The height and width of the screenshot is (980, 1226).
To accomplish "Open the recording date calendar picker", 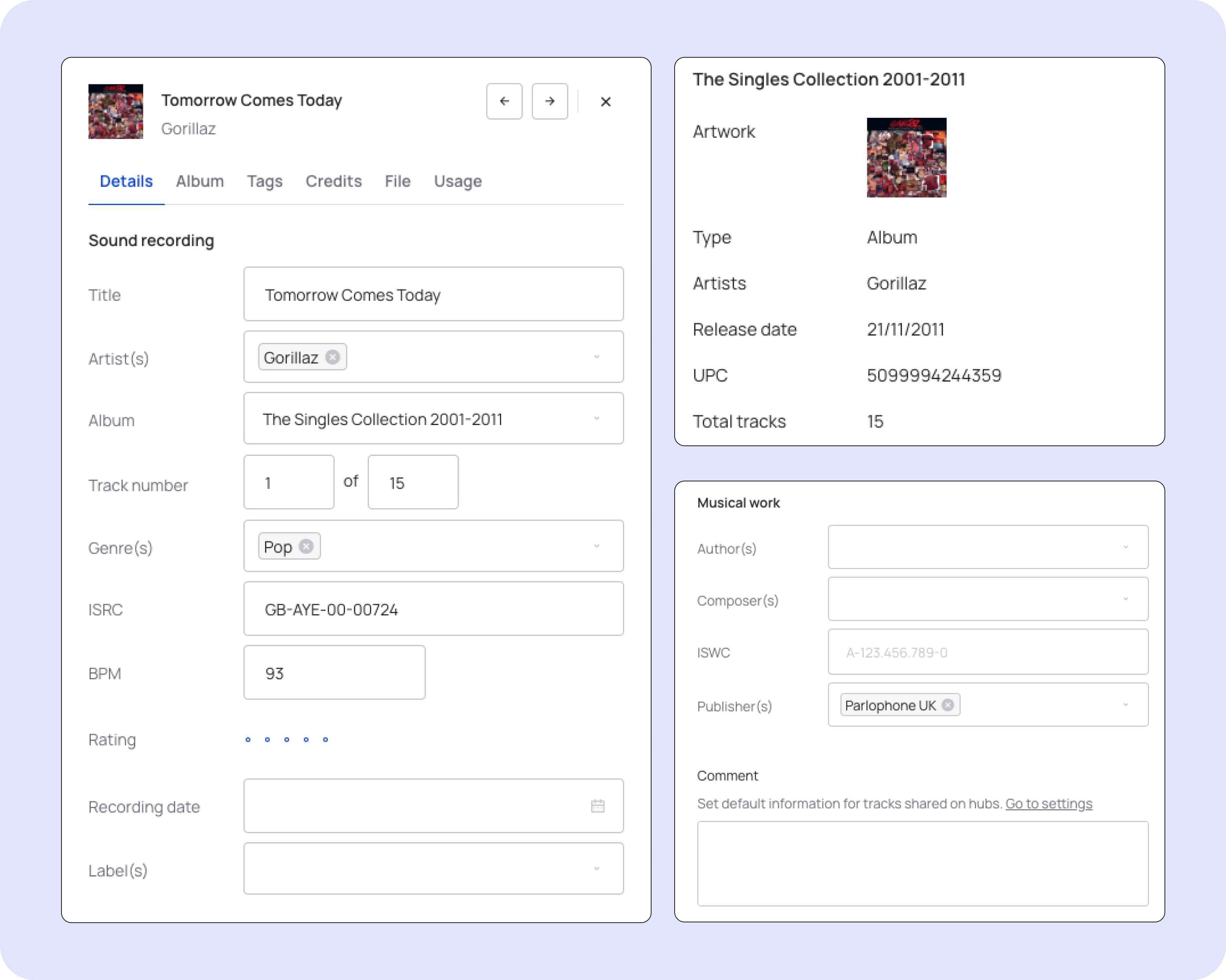I will coord(598,805).
